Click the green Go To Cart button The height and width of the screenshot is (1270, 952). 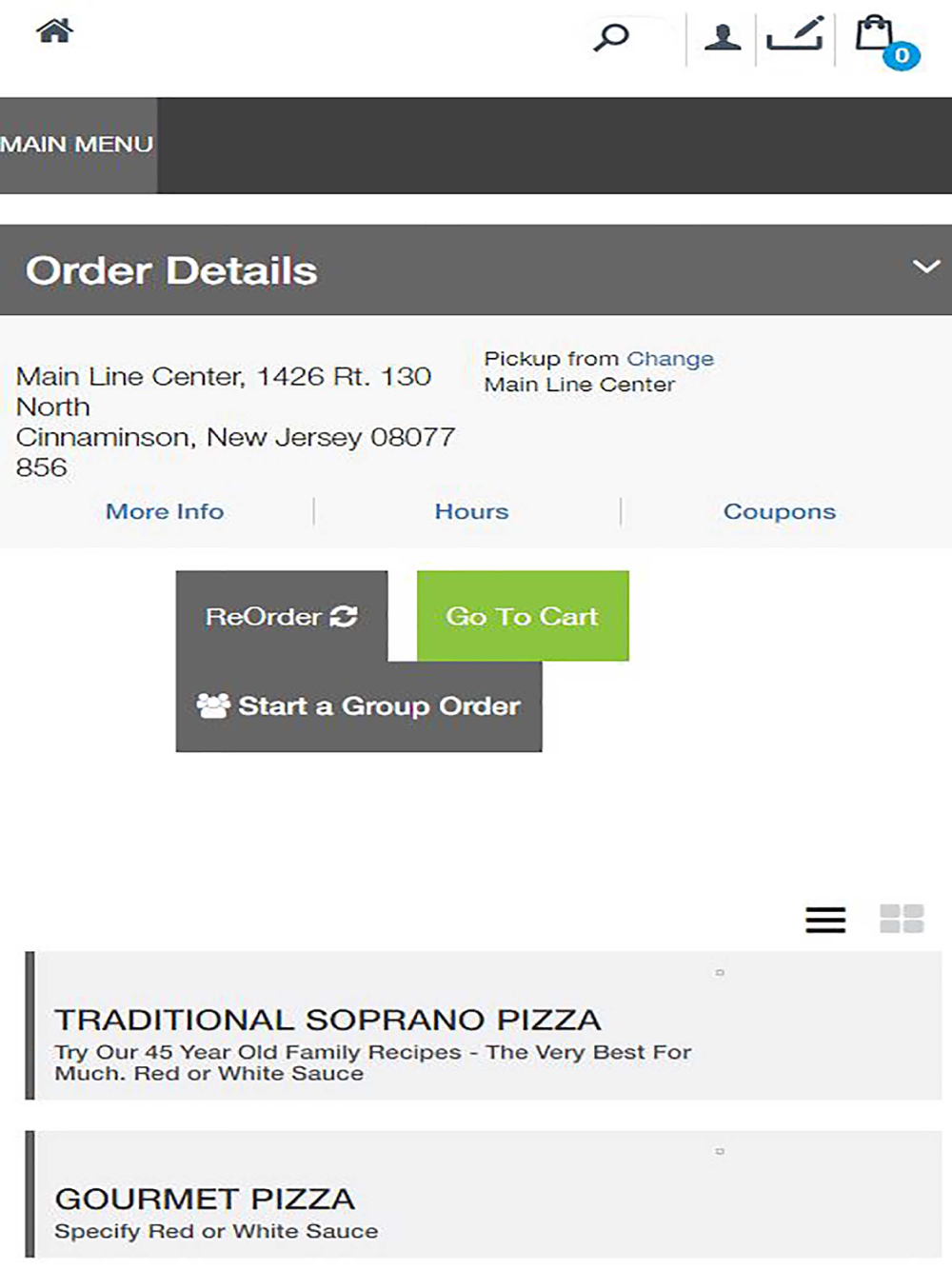click(523, 616)
